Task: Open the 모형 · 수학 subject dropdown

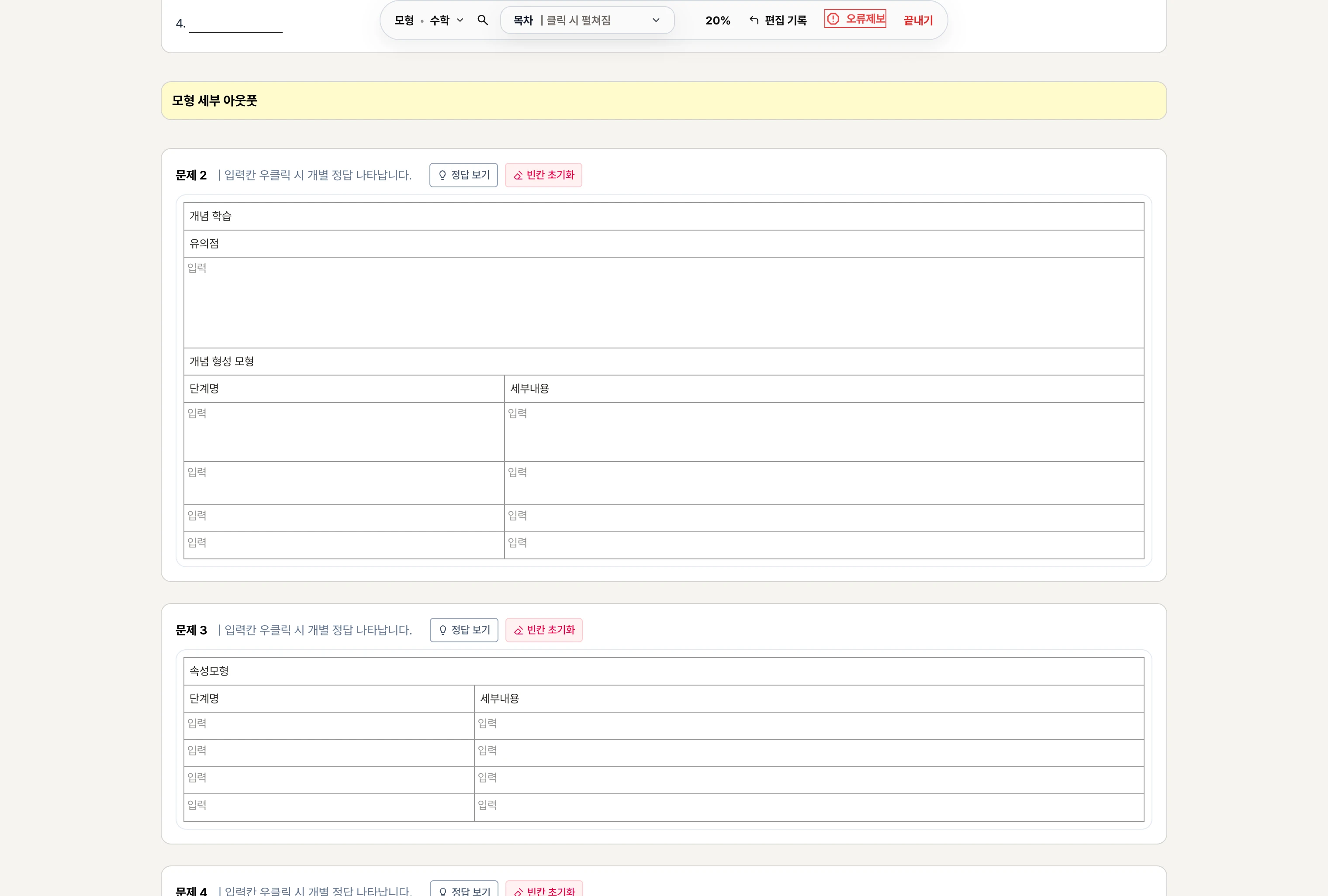Action: tap(429, 21)
